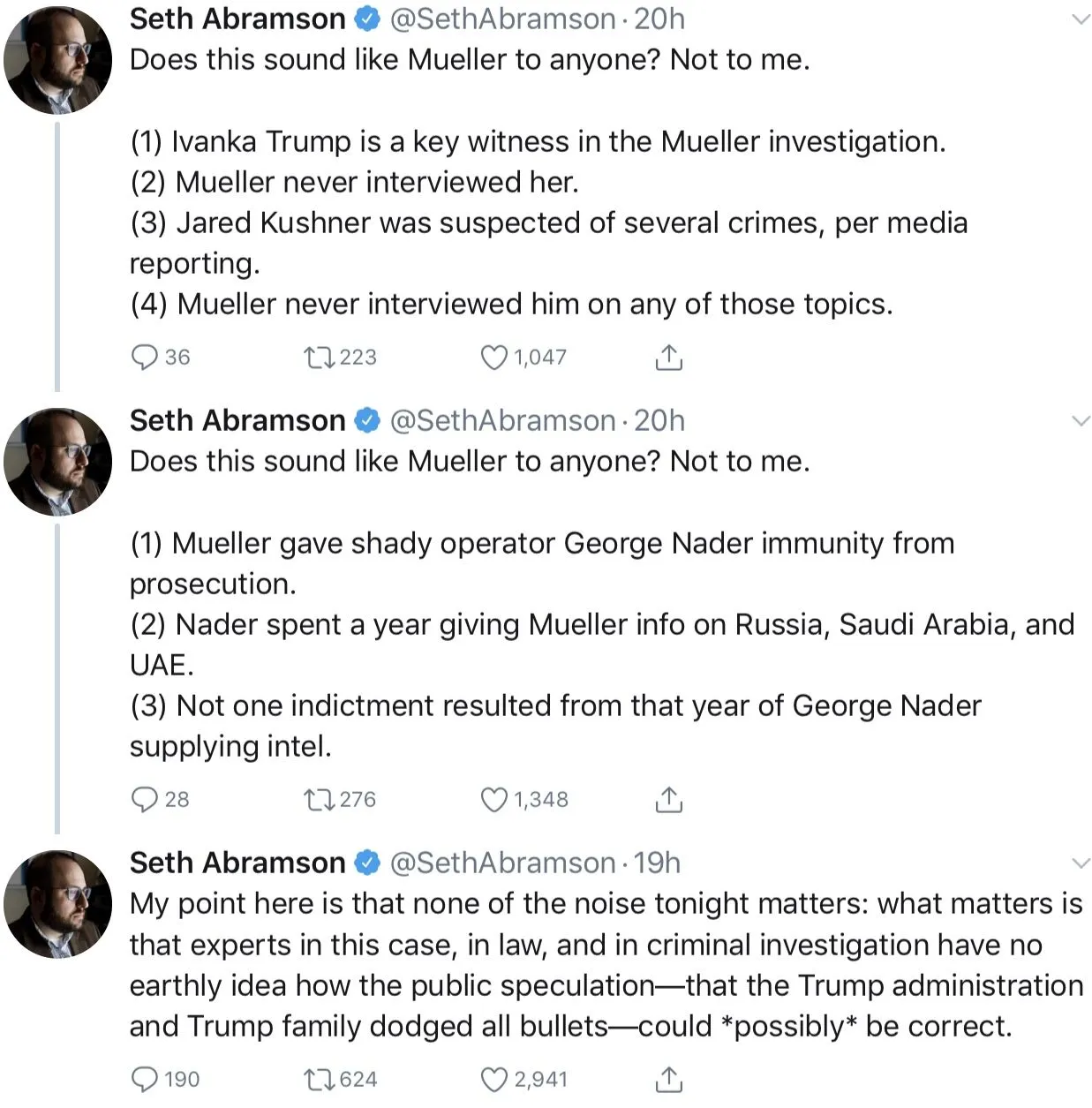Reply to the tweet with 190 replies
The width and height of the screenshot is (1092, 1108).
click(144, 1079)
